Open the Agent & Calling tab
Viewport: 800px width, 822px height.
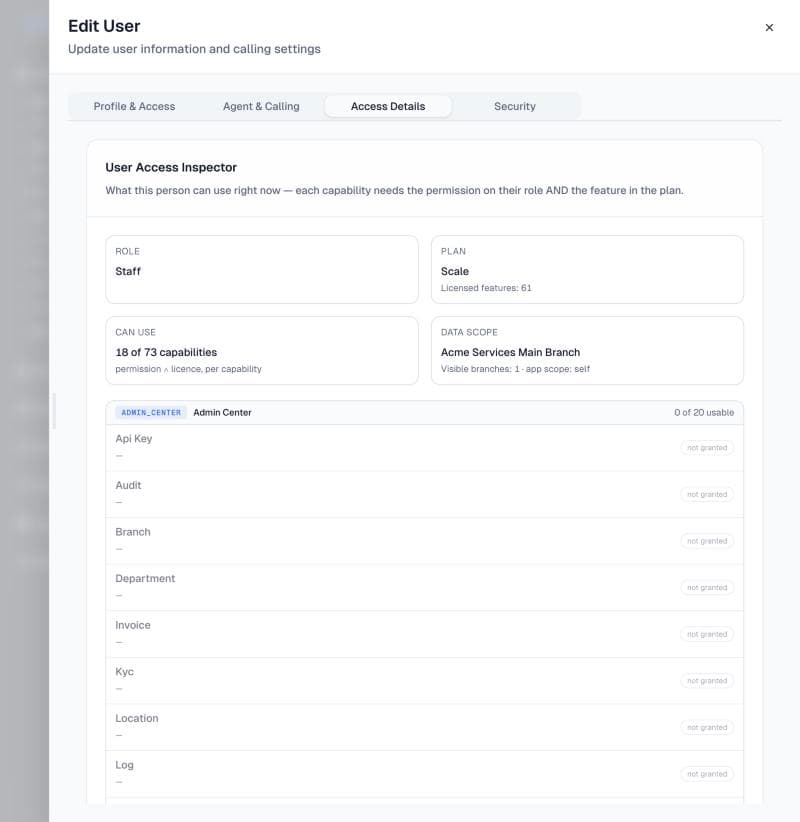tap(261, 106)
